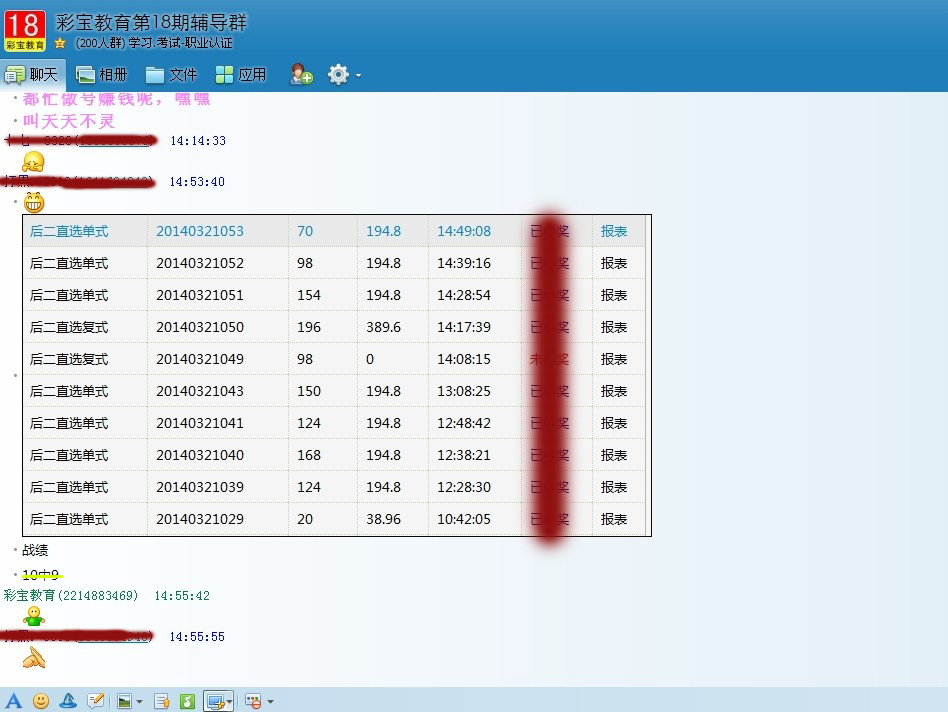
Task: Open the settings gear dropdown
Action: tap(344, 74)
